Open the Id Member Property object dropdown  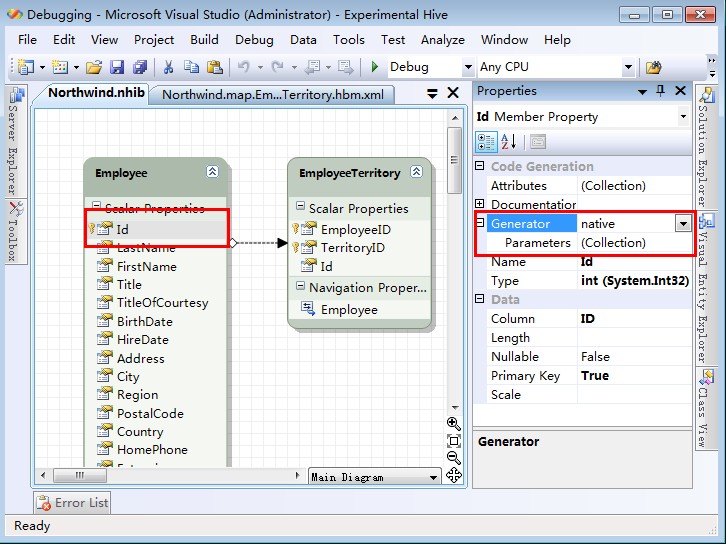tap(683, 117)
